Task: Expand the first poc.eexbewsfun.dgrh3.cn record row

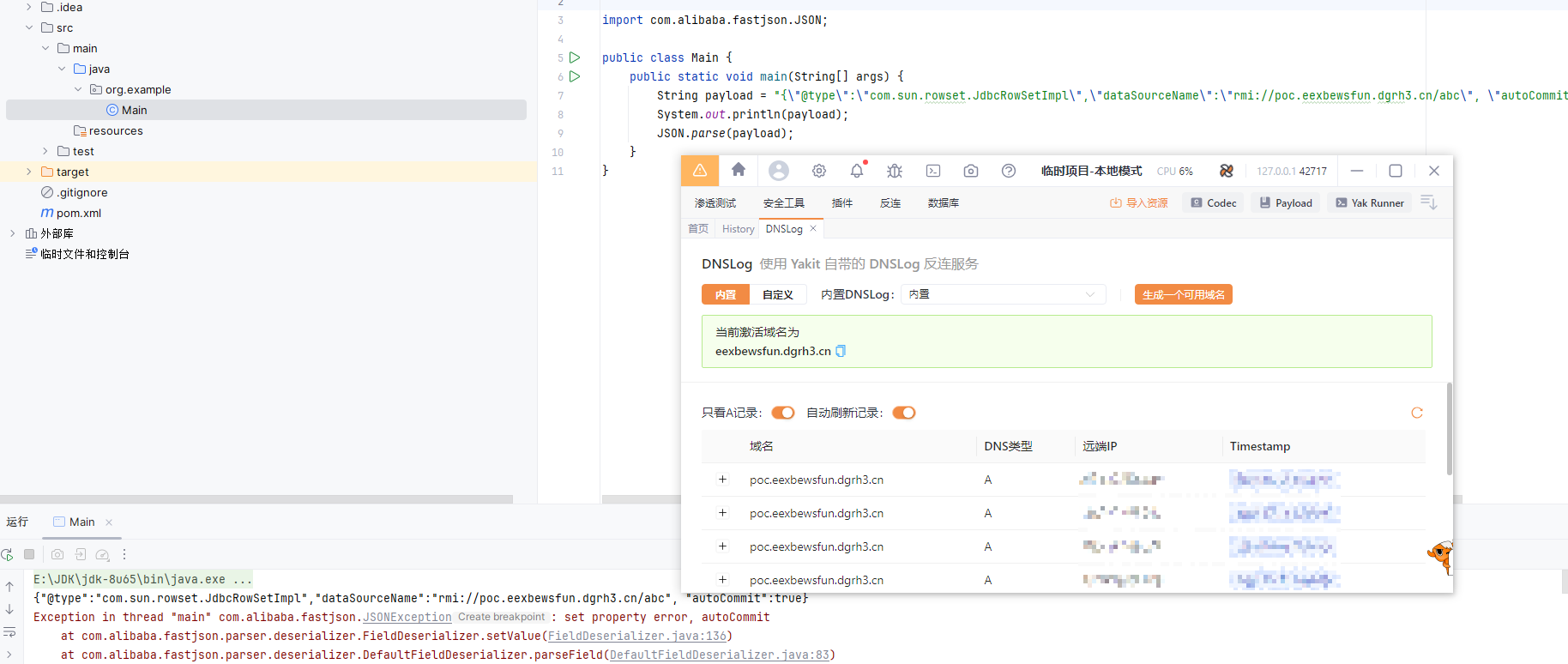Action: [722, 480]
